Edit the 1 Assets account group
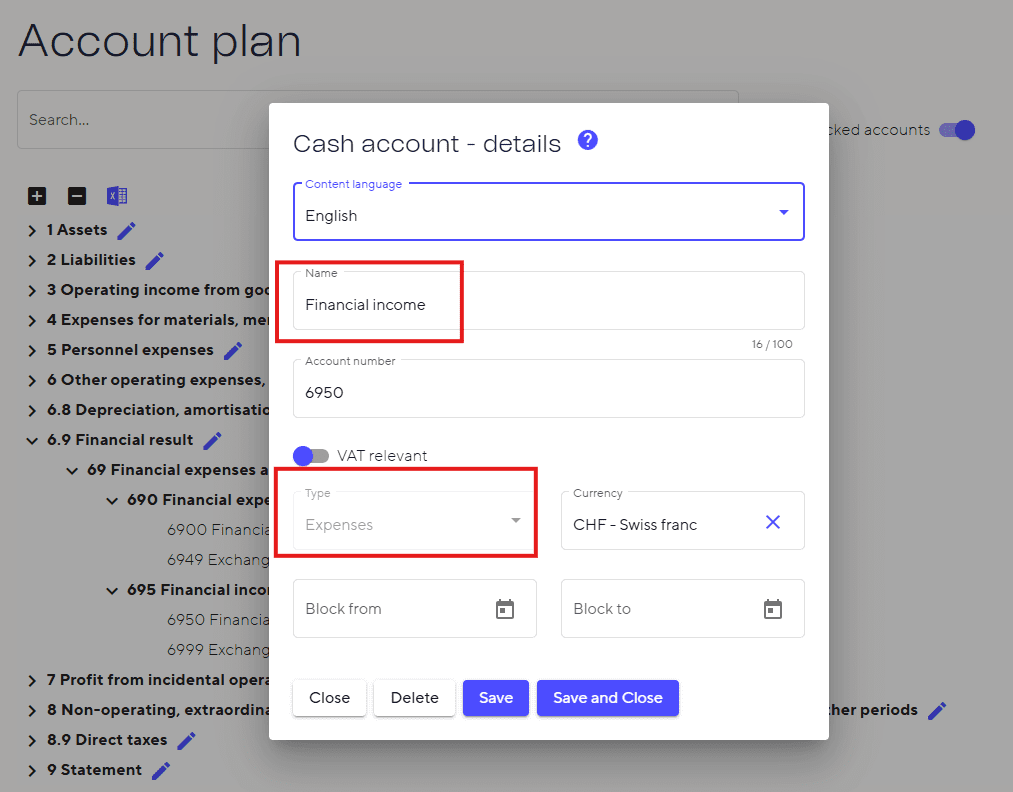The height and width of the screenshot is (792, 1013). point(126,231)
